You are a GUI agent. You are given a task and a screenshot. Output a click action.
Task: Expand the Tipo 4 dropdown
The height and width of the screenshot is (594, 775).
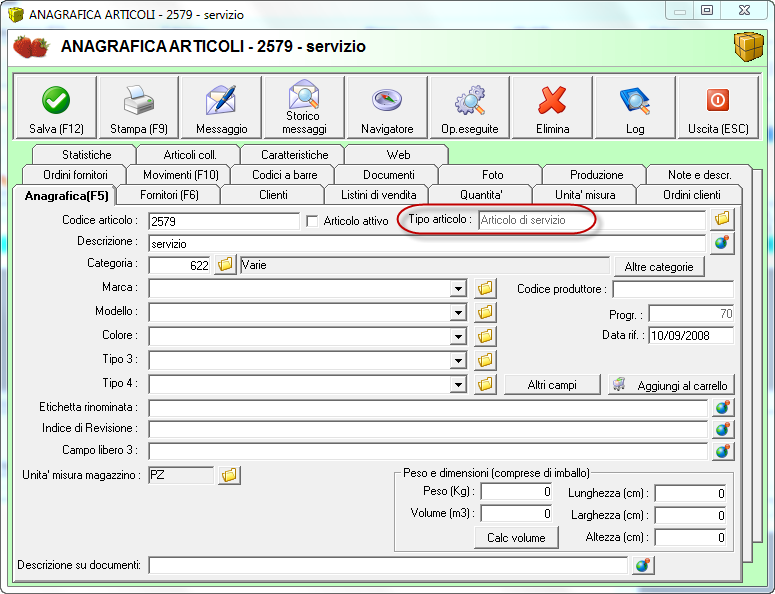(459, 384)
